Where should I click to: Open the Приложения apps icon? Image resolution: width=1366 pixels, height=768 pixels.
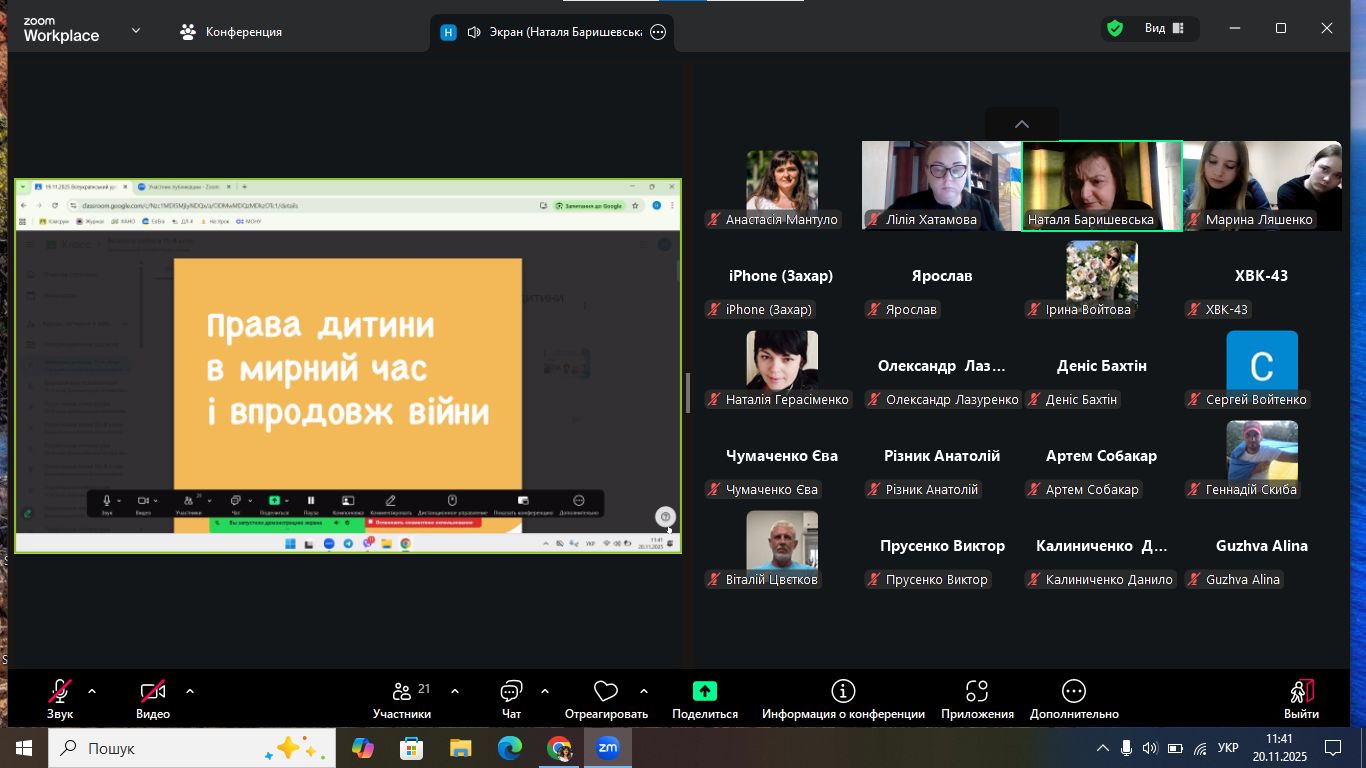977,699
